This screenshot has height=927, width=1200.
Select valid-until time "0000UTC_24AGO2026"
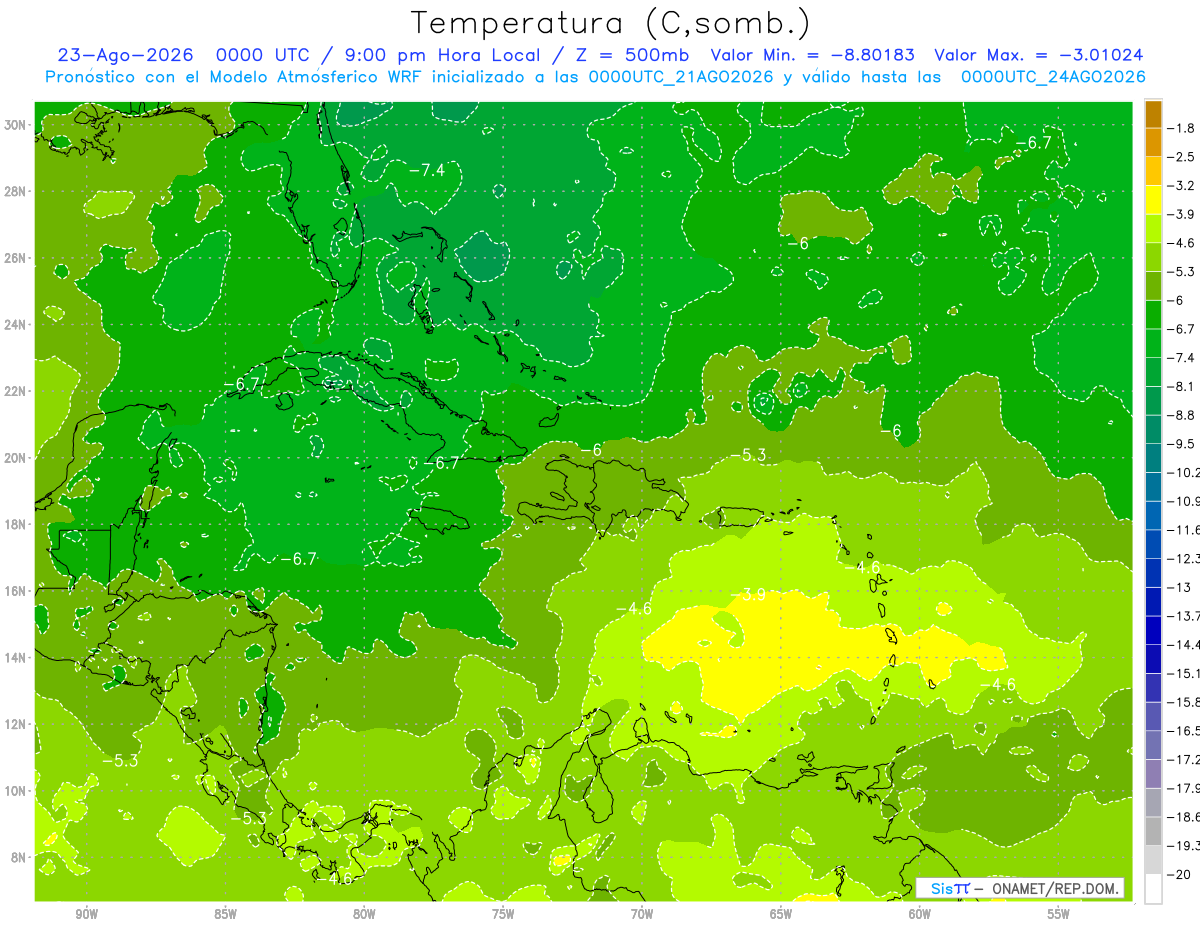coord(1053,77)
